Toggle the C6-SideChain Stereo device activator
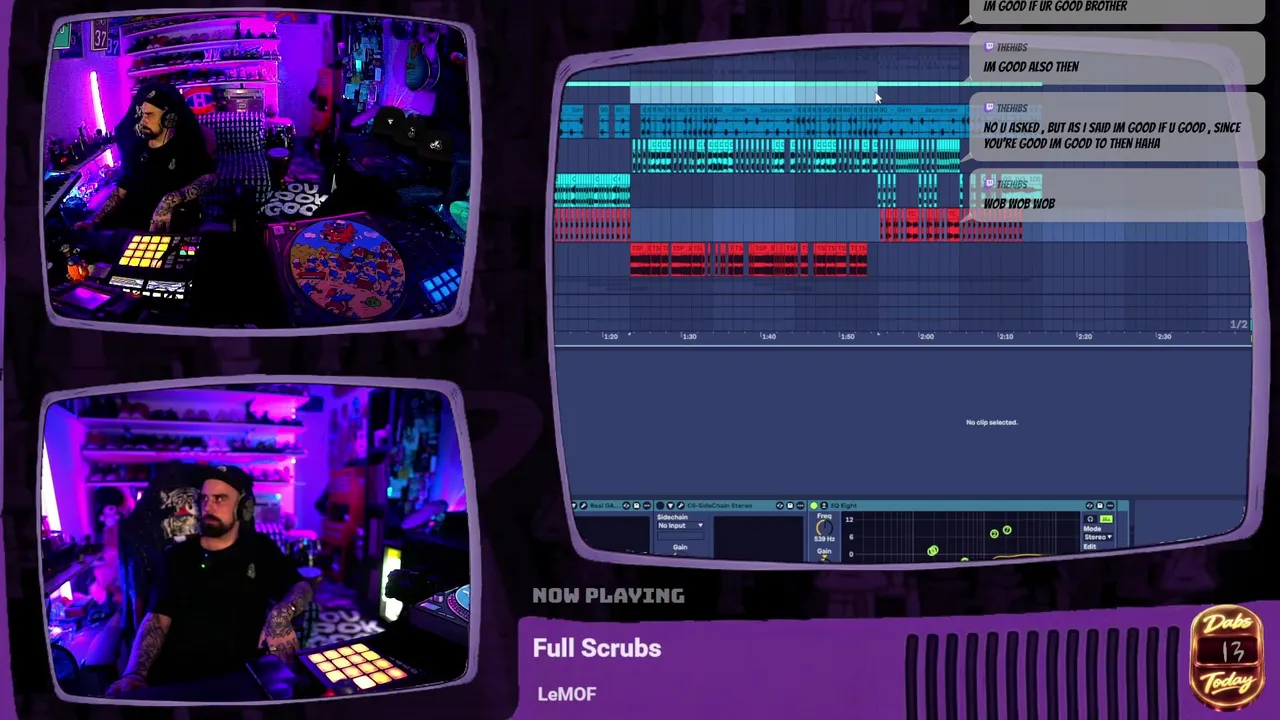 pyautogui.click(x=660, y=505)
